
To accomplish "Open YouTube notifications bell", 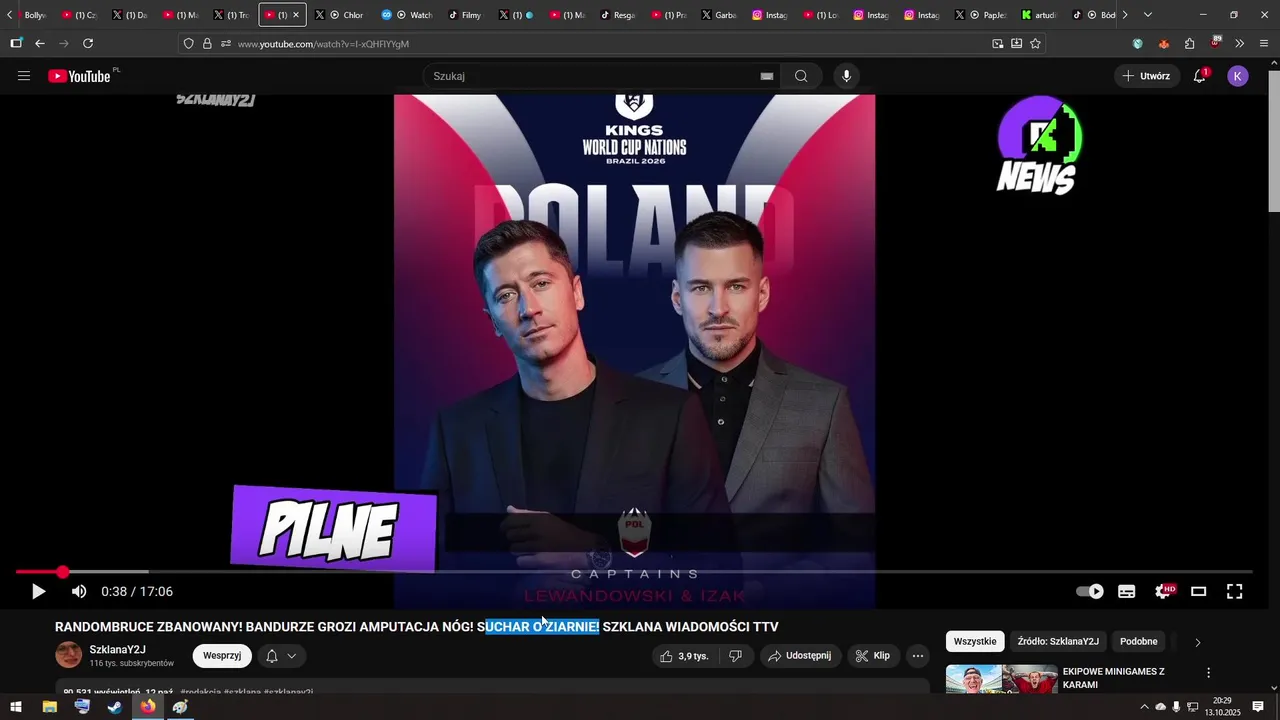I will tap(1200, 76).
